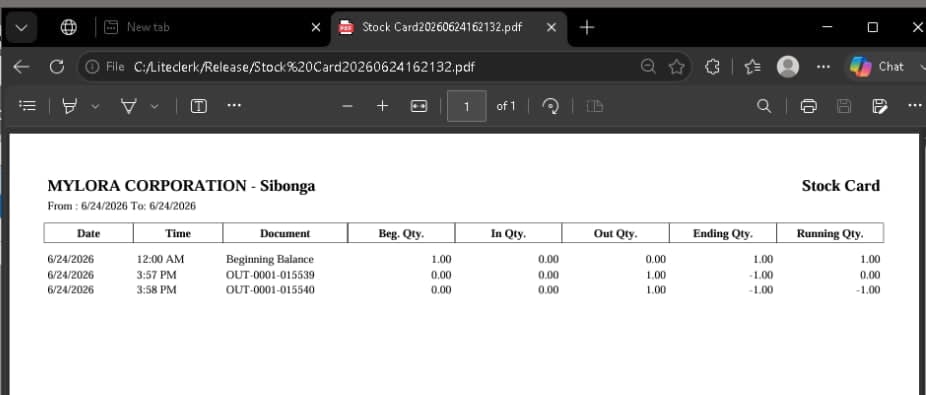Click the page number input field
The width and height of the screenshot is (926, 395).
[467, 106]
